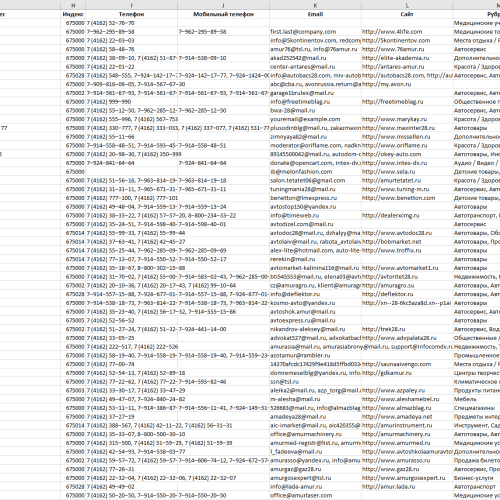Click the 'Телефон' header cell
Screen dimensions: 500x500
131,14
